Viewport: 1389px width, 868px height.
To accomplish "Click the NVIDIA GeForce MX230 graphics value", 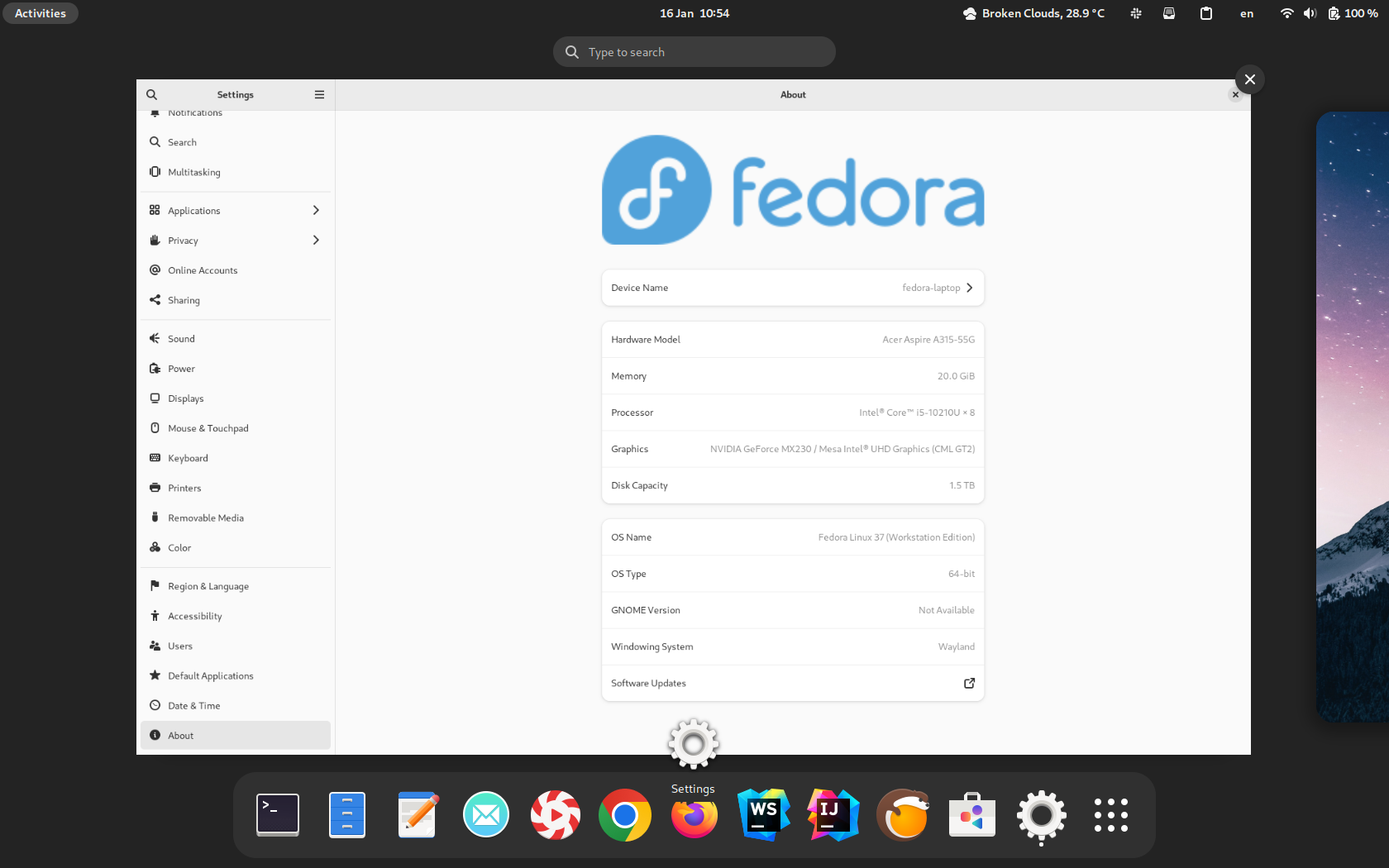I will point(842,450).
